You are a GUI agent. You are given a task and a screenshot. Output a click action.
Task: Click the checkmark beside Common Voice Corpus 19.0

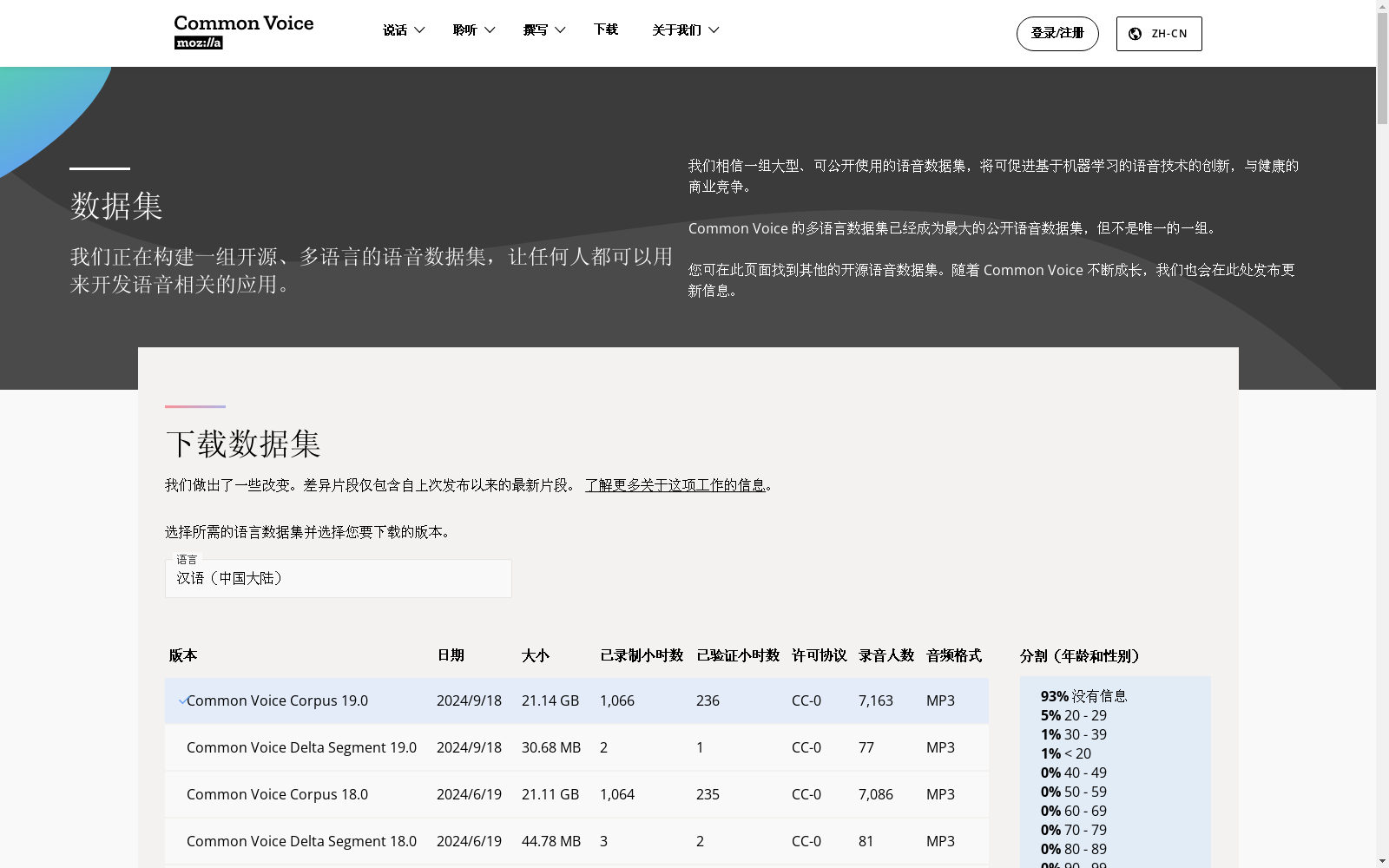(x=182, y=701)
